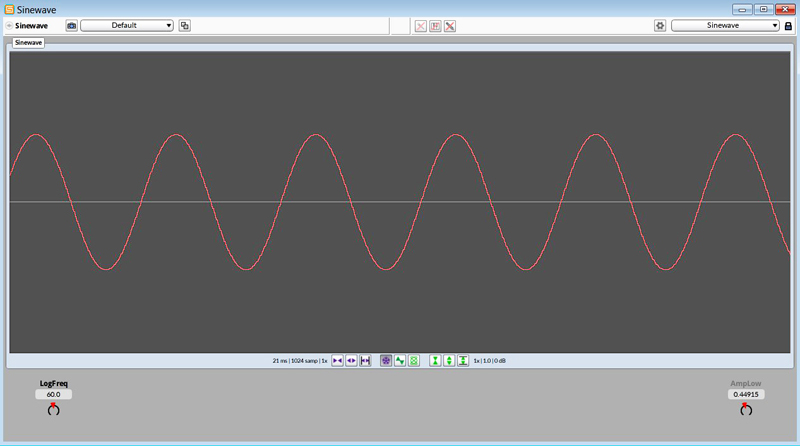Image resolution: width=800 pixels, height=446 pixels.
Task: Click the vertical zoom-in green icon
Action: (435, 361)
